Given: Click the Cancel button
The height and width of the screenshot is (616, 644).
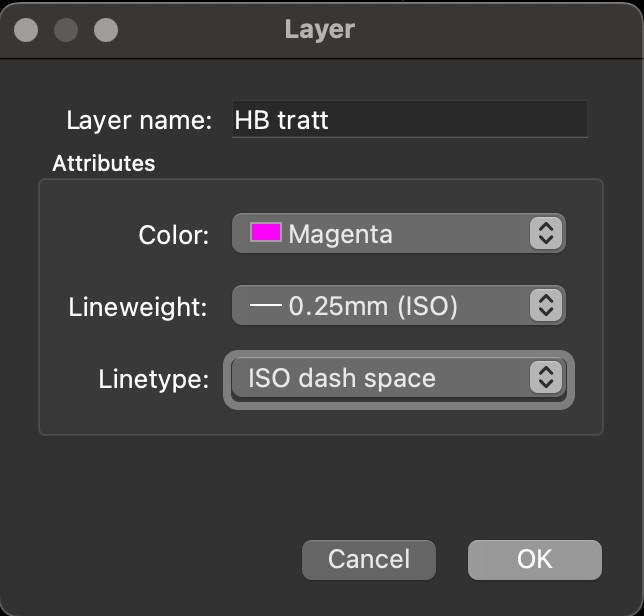Looking at the screenshot, I should (369, 559).
